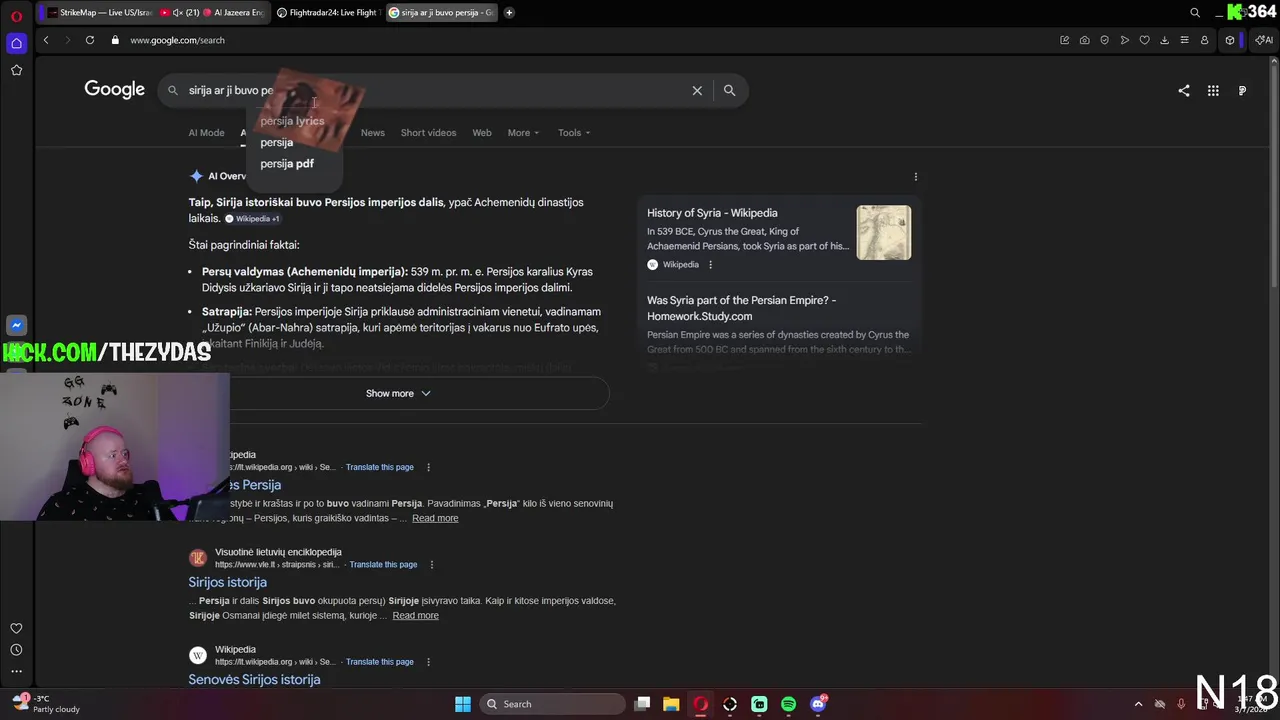The height and width of the screenshot is (720, 1280).
Task: Open options for Senovės Sirijos istorija result
Action: click(428, 662)
